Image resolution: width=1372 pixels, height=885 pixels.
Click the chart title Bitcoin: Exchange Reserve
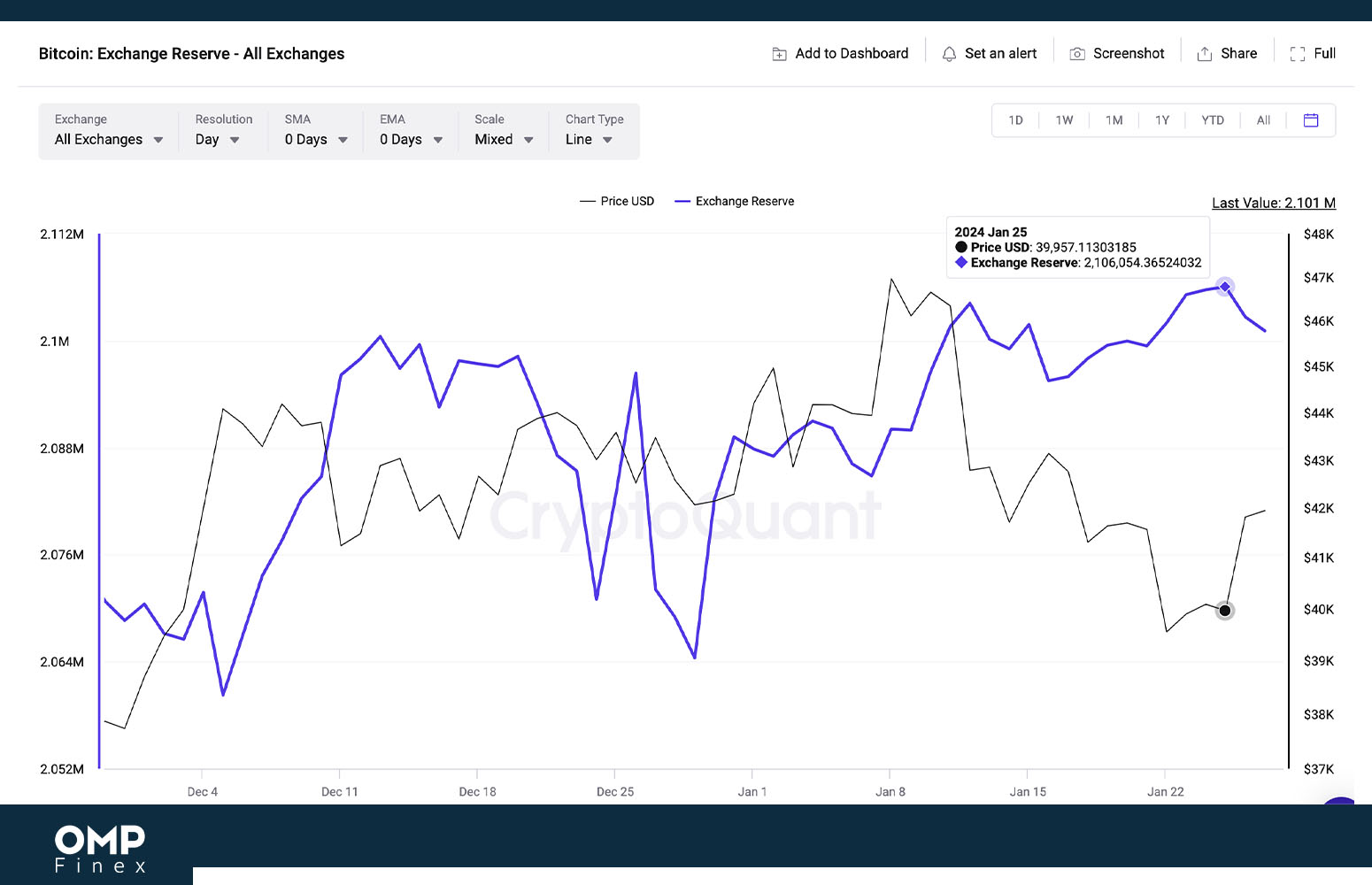point(191,54)
